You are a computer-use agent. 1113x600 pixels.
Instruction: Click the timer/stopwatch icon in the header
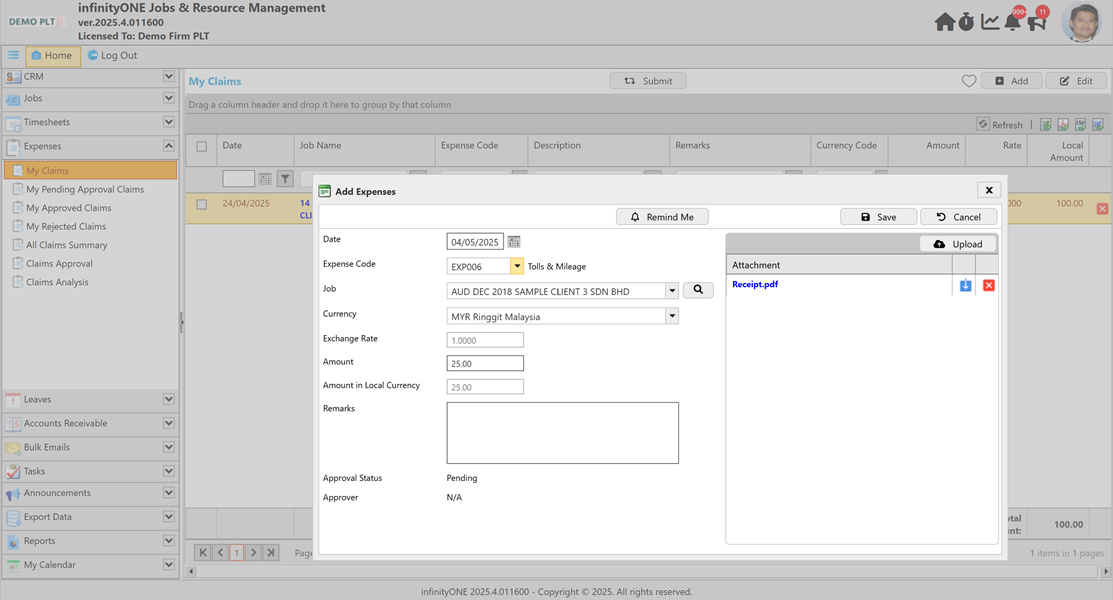click(967, 20)
